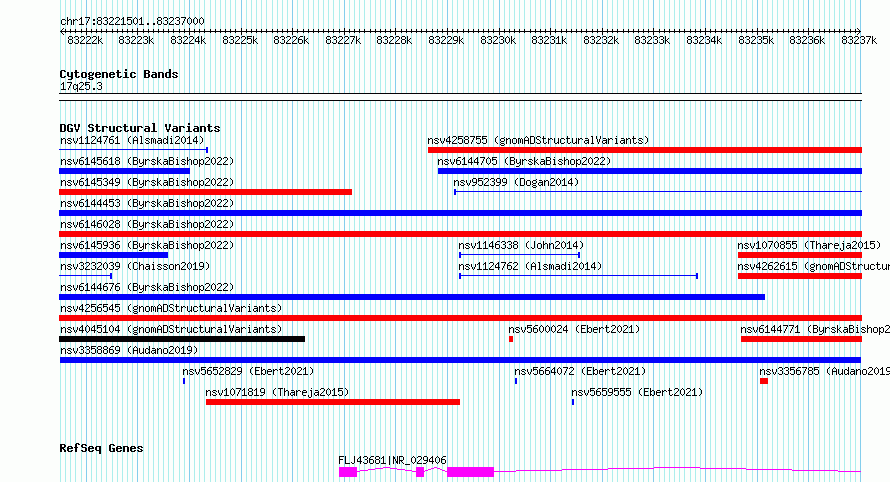890x482 pixels.
Task: Click the nsv1146338 (John2014) label
Action: [521, 245]
